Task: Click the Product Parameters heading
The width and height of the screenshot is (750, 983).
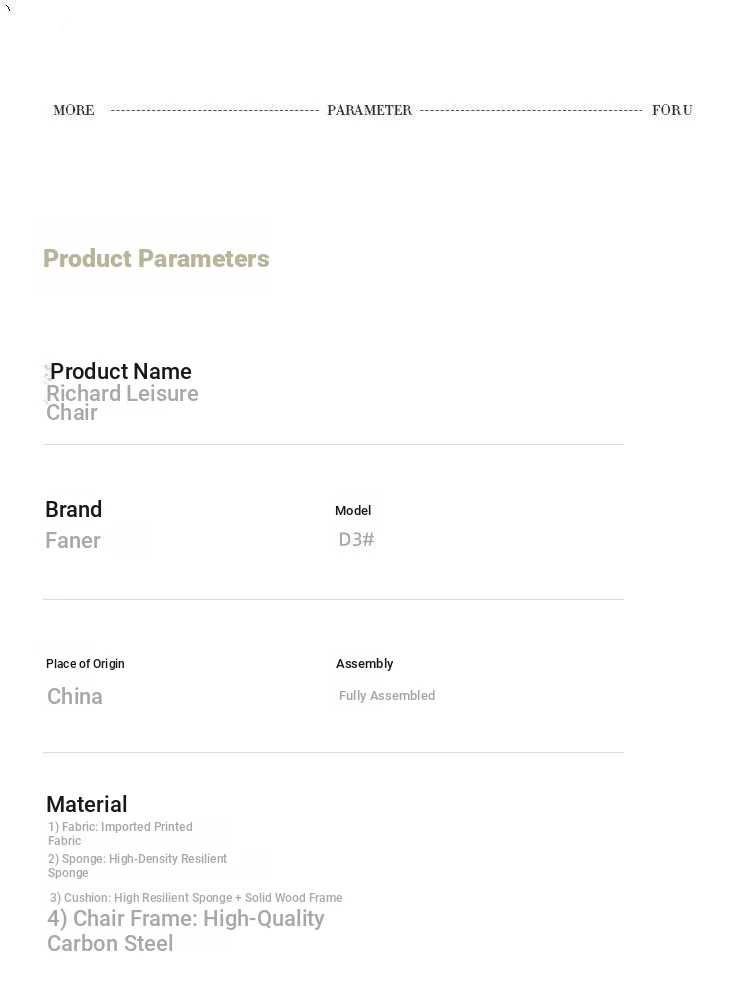Action: [x=156, y=259]
